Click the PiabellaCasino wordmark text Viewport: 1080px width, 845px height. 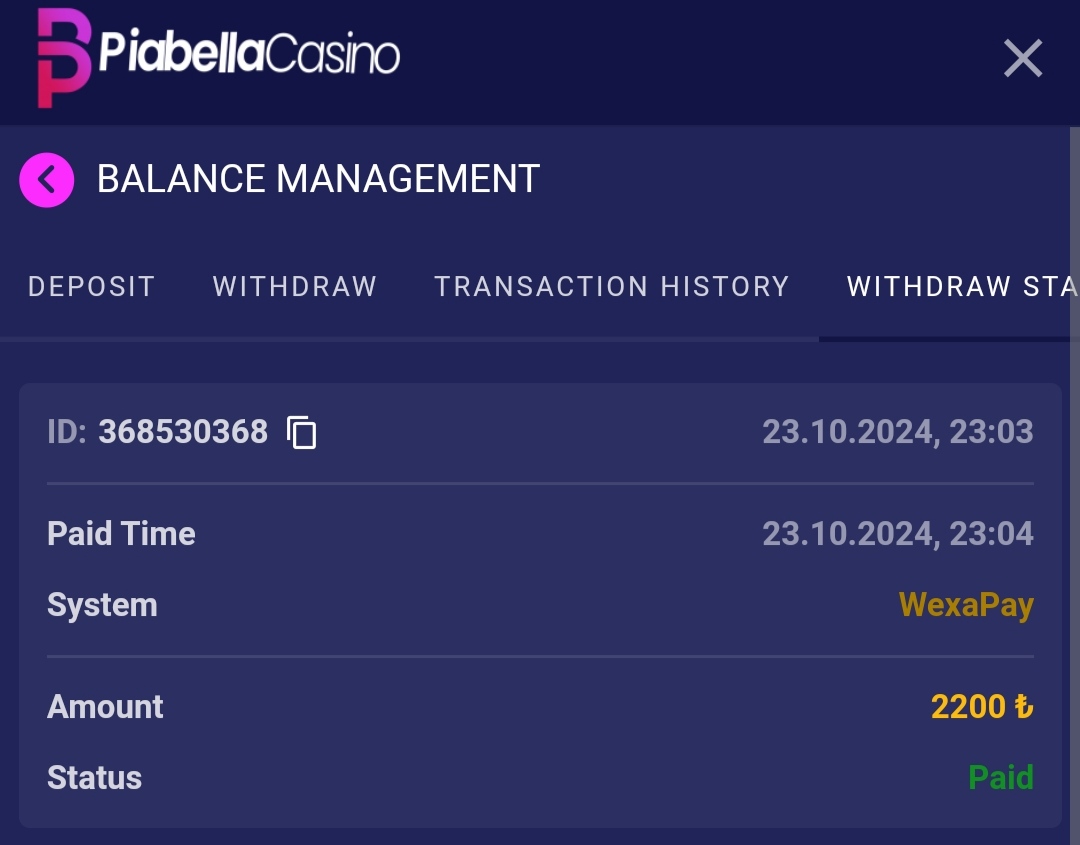point(250,55)
